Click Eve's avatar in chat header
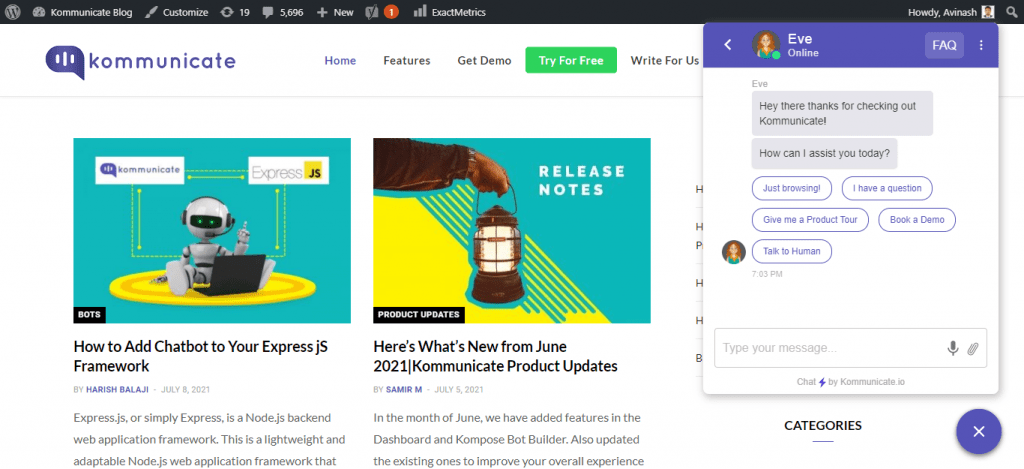The width and height of the screenshot is (1024, 469). [x=766, y=44]
